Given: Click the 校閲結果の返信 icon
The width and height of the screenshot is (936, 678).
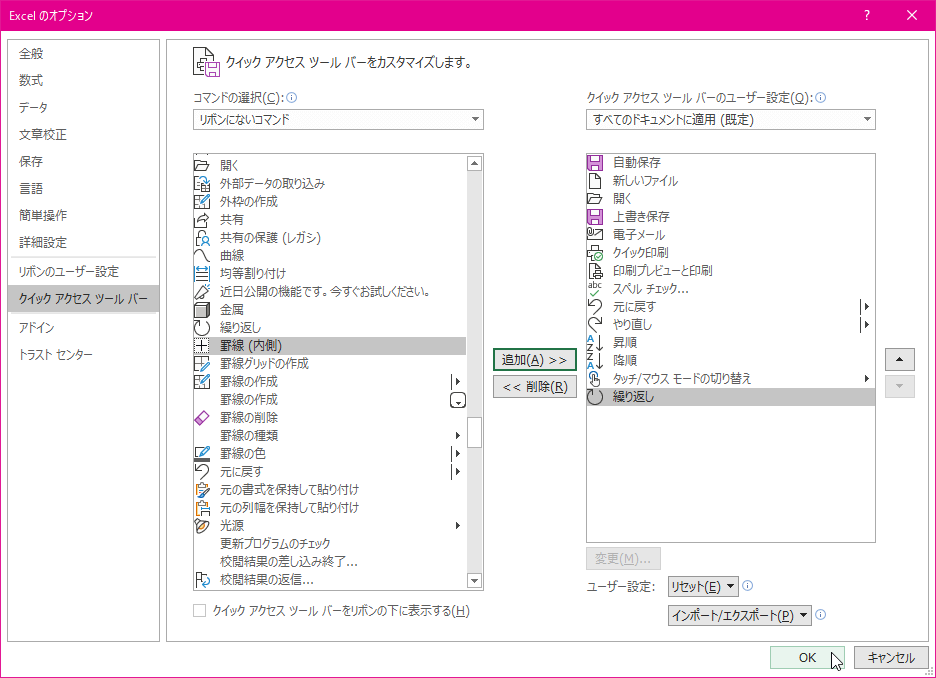Looking at the screenshot, I should 202,580.
